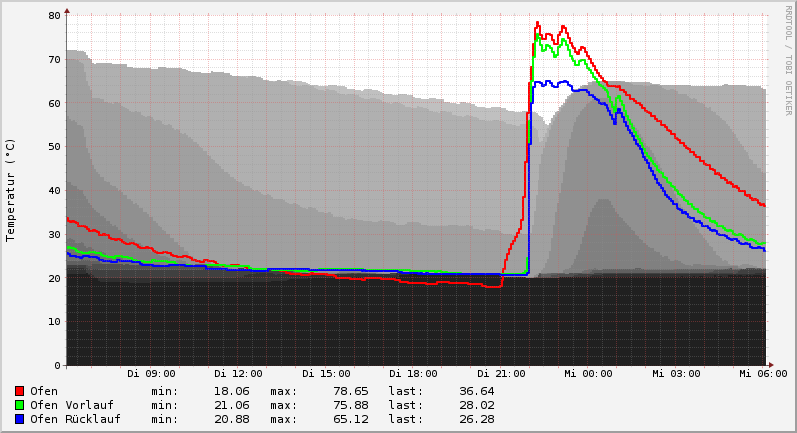Click the 80 label on the Y-axis
This screenshot has height=433, width=797.
tap(56, 16)
